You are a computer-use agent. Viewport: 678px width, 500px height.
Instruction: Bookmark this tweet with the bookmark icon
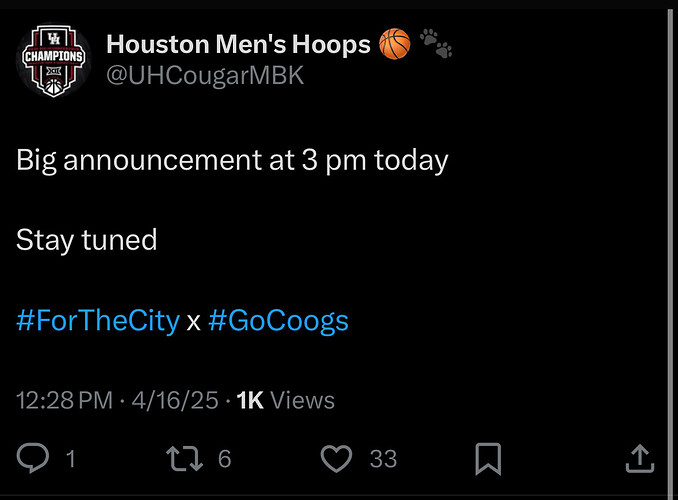tap(488, 459)
